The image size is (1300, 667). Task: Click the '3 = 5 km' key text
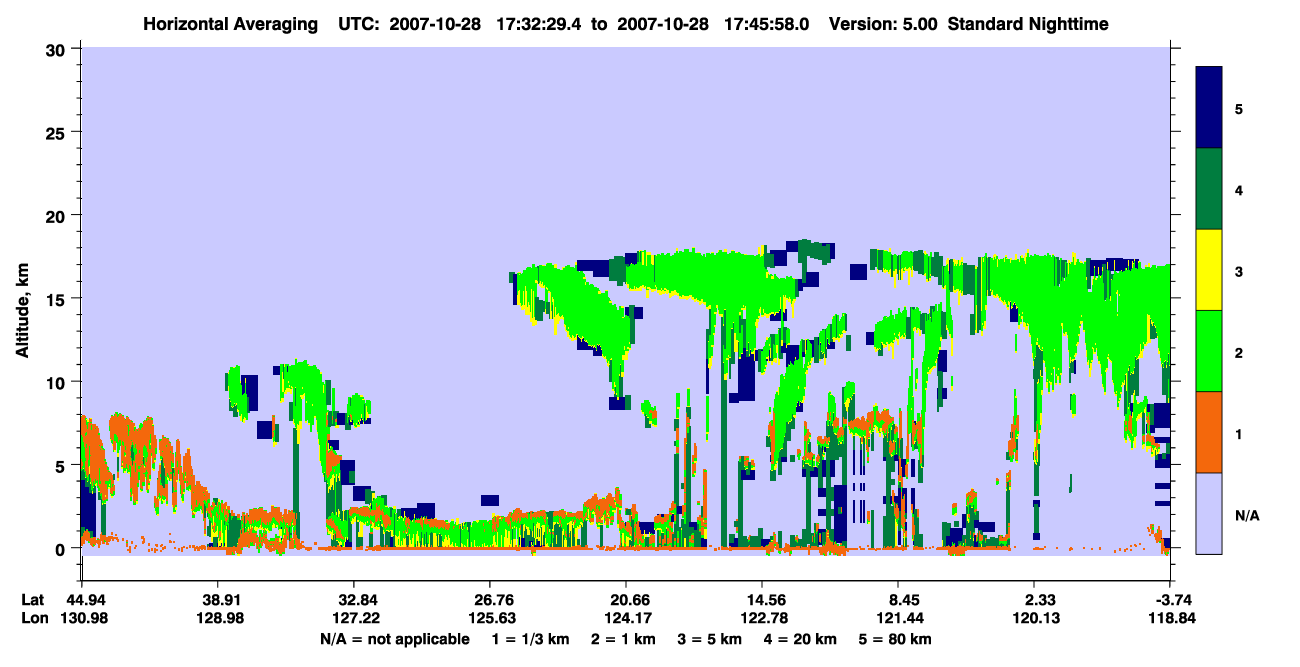click(710, 639)
